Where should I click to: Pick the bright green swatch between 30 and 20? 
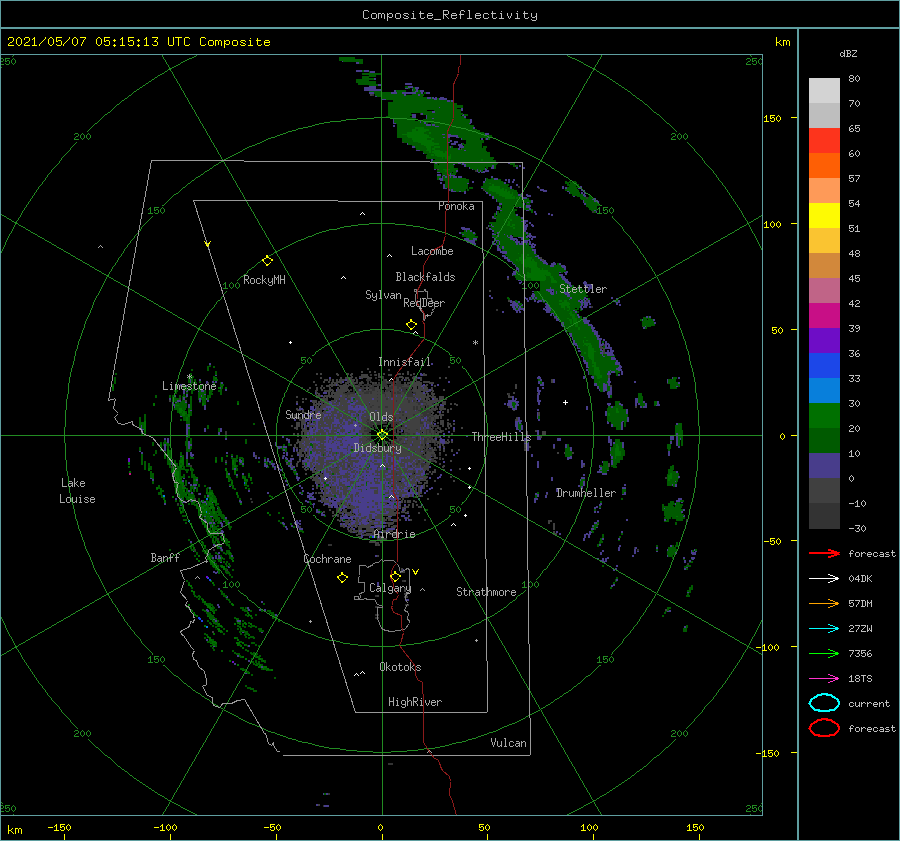824,416
